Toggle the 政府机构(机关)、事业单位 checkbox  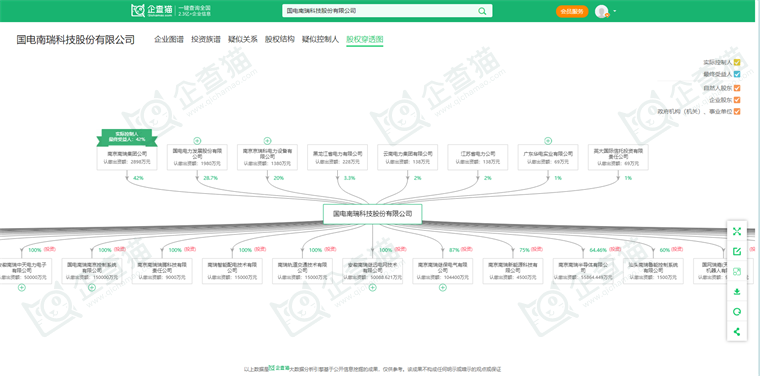pos(737,111)
